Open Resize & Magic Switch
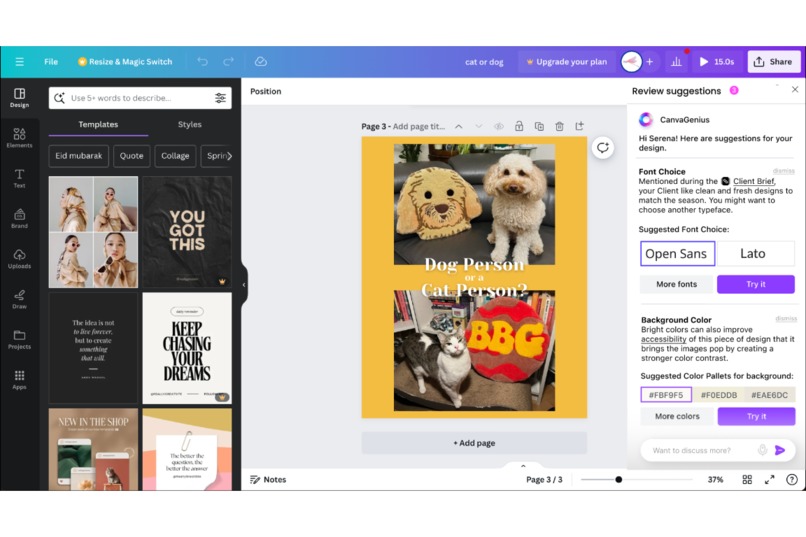 tap(125, 62)
